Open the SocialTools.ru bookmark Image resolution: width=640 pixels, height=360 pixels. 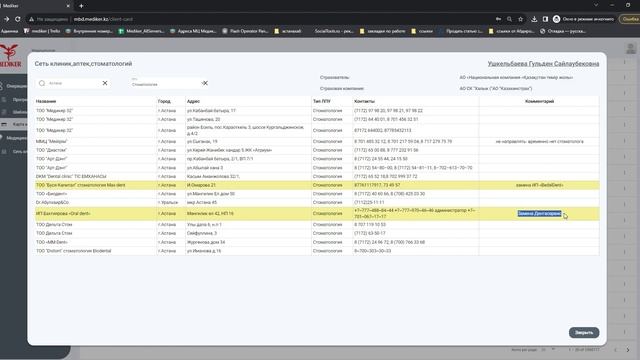[x=333, y=31]
